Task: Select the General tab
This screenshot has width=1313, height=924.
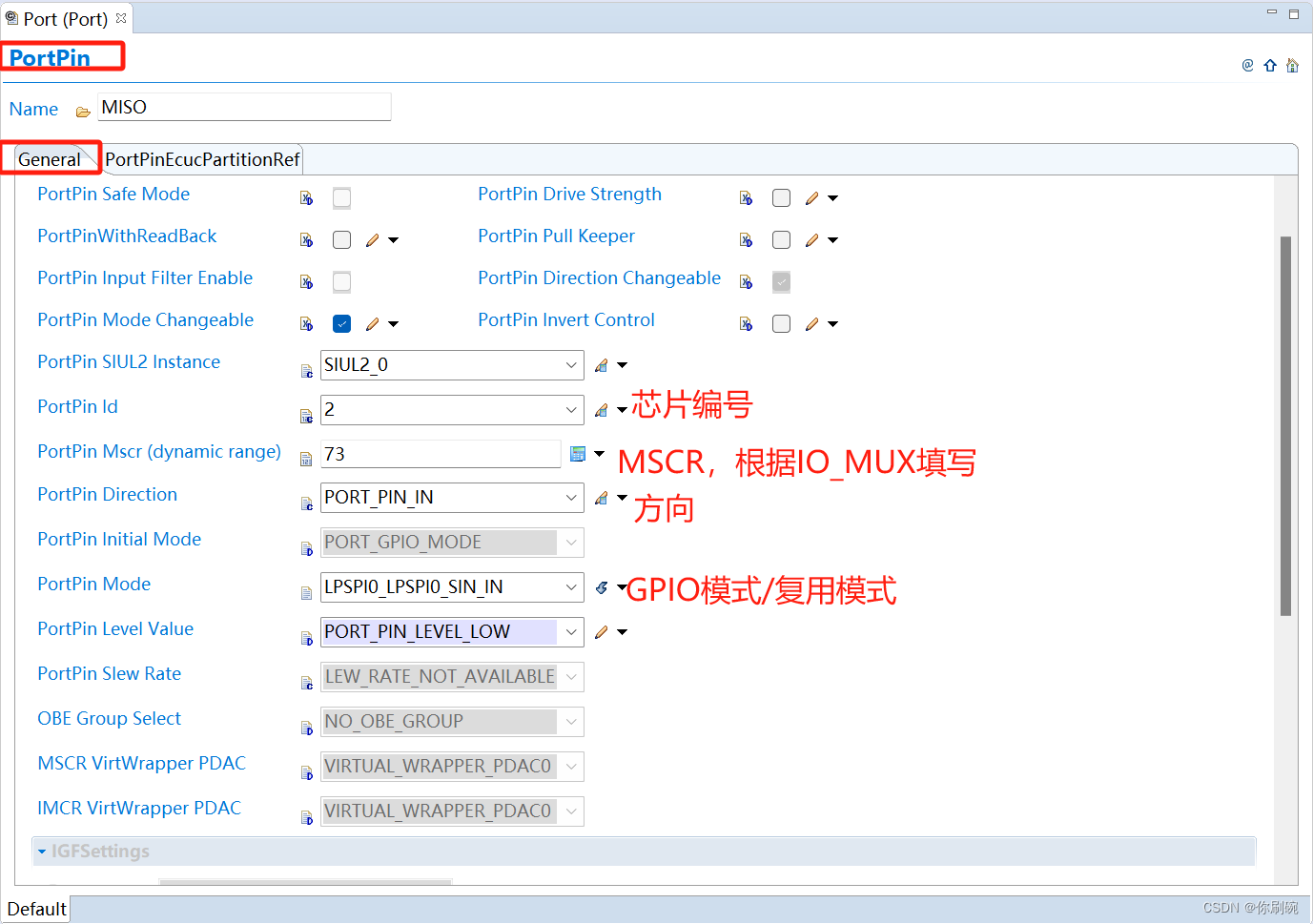Action: coord(50,159)
